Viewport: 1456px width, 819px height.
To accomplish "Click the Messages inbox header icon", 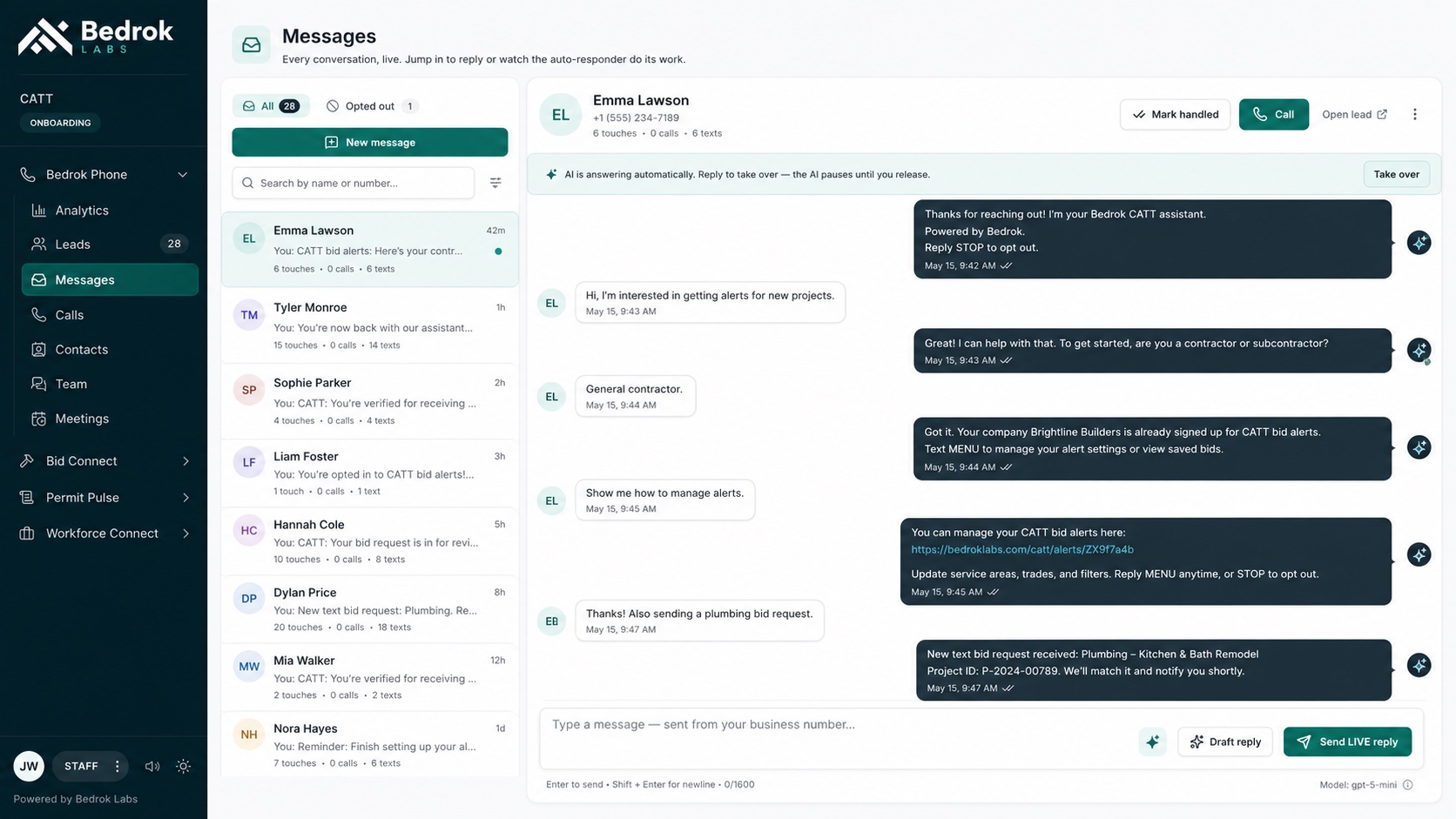I will tap(252, 45).
